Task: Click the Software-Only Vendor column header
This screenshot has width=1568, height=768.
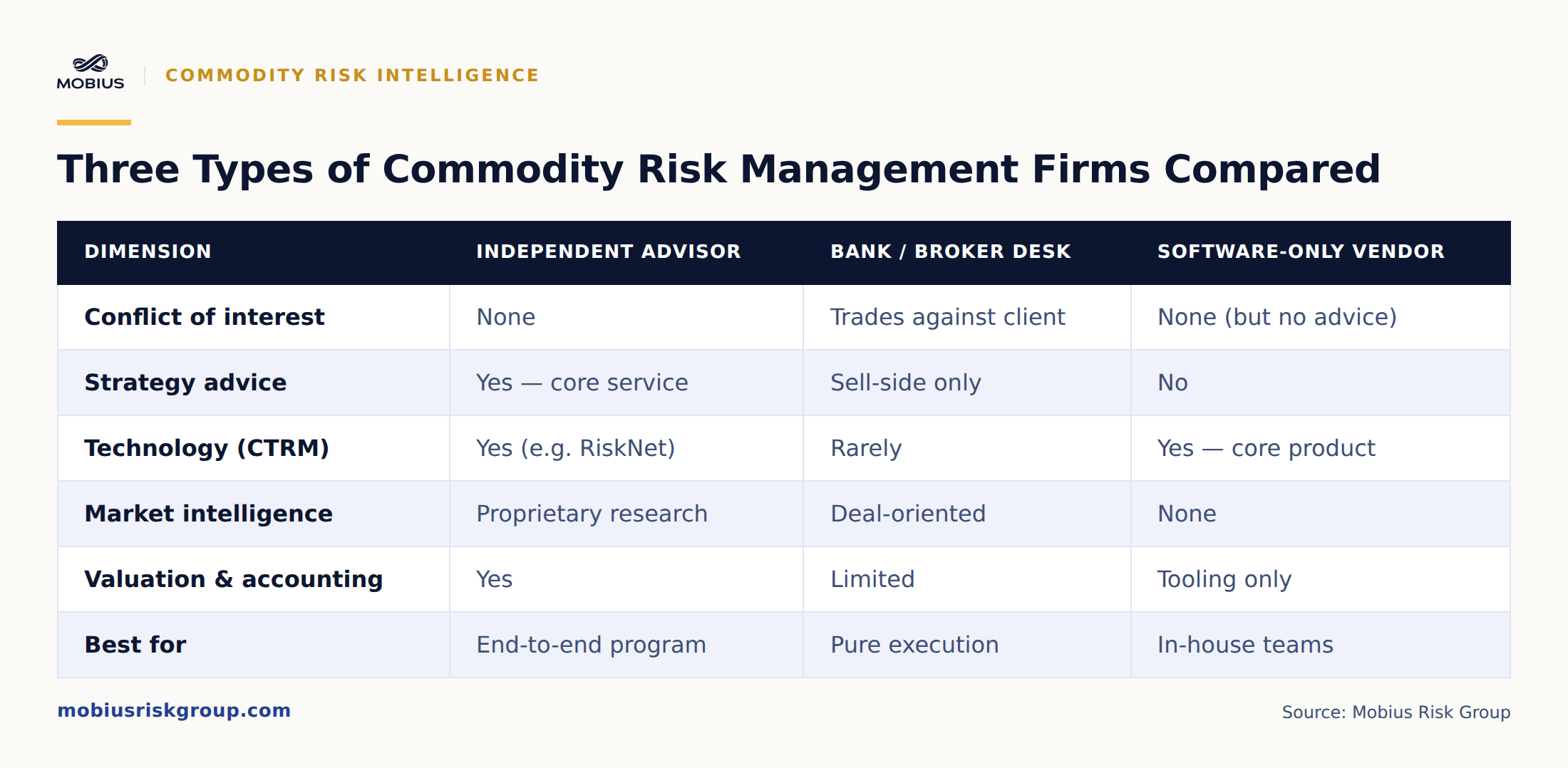Action: coord(1301,251)
